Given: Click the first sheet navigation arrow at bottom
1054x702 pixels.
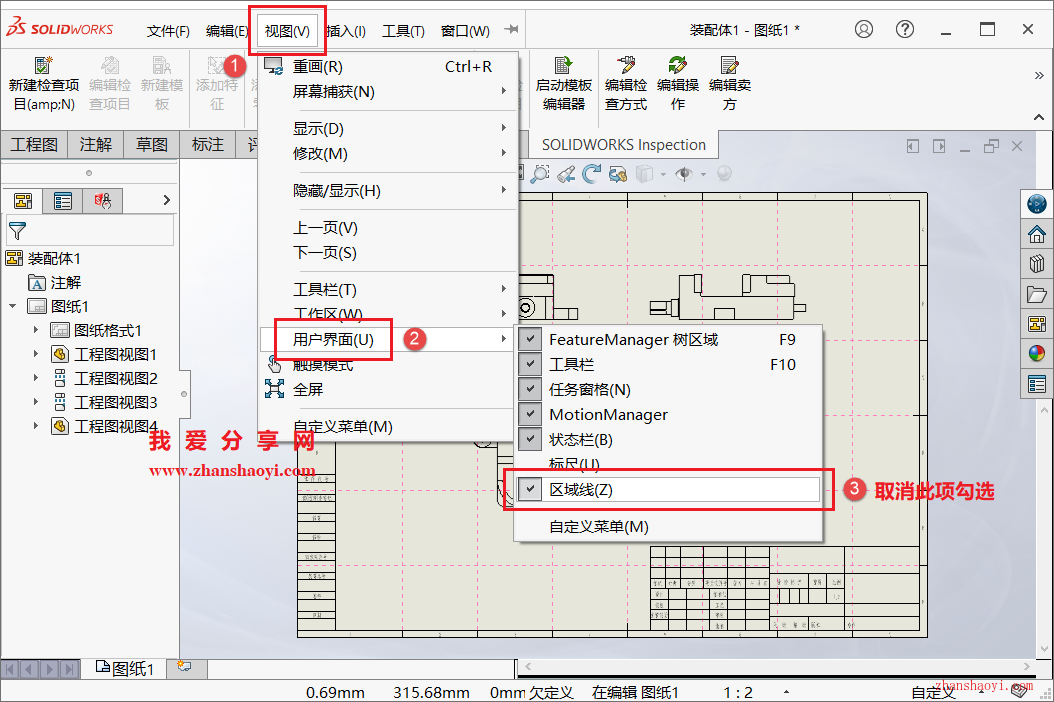Looking at the screenshot, I should point(10,668).
